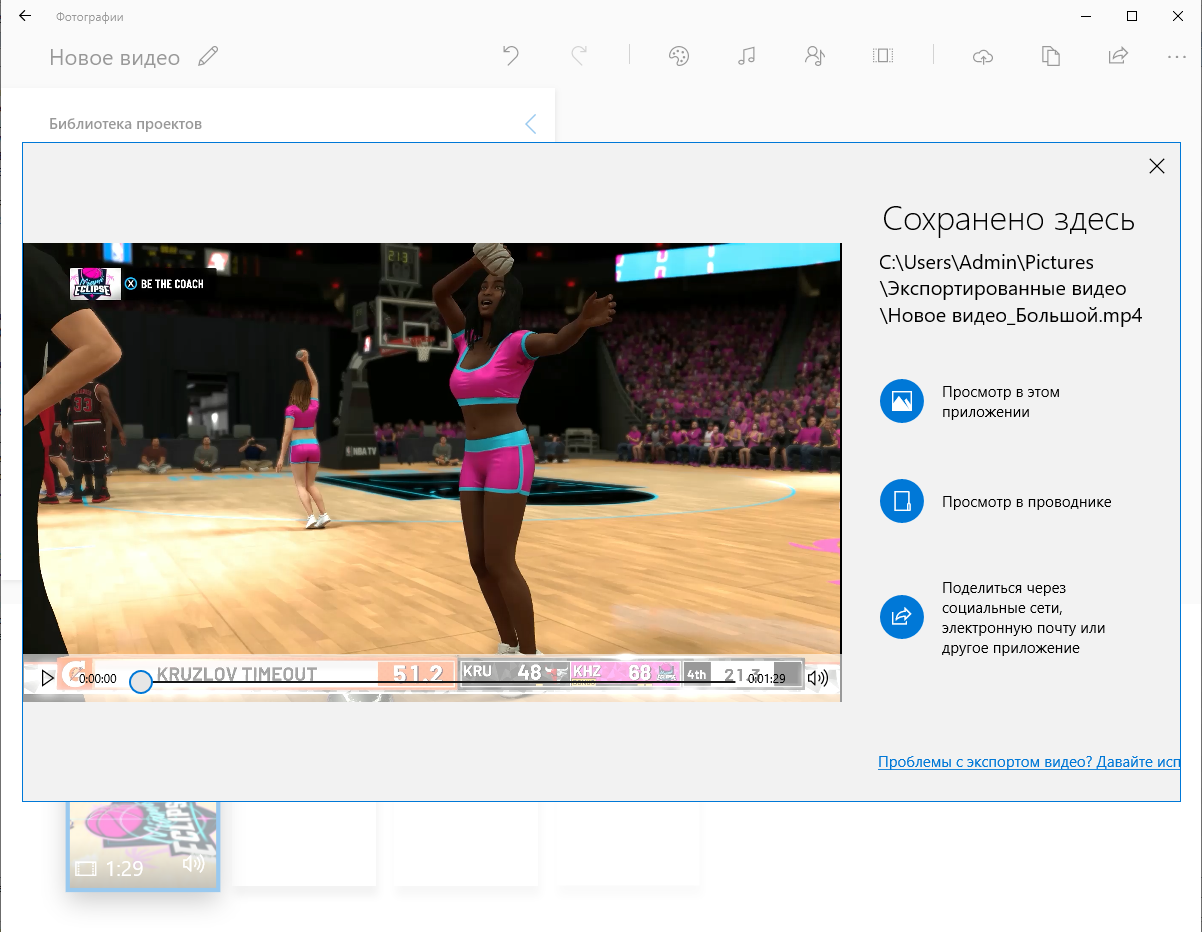
Task: Close the Фотографии app window
Action: tap(1178, 16)
